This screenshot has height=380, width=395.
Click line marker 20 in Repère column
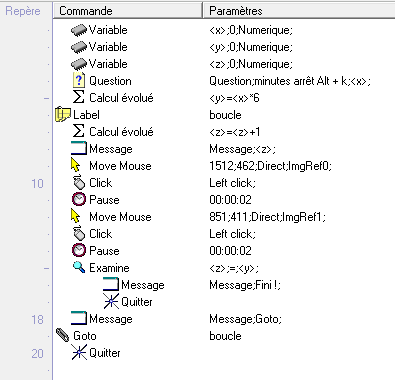37,354
